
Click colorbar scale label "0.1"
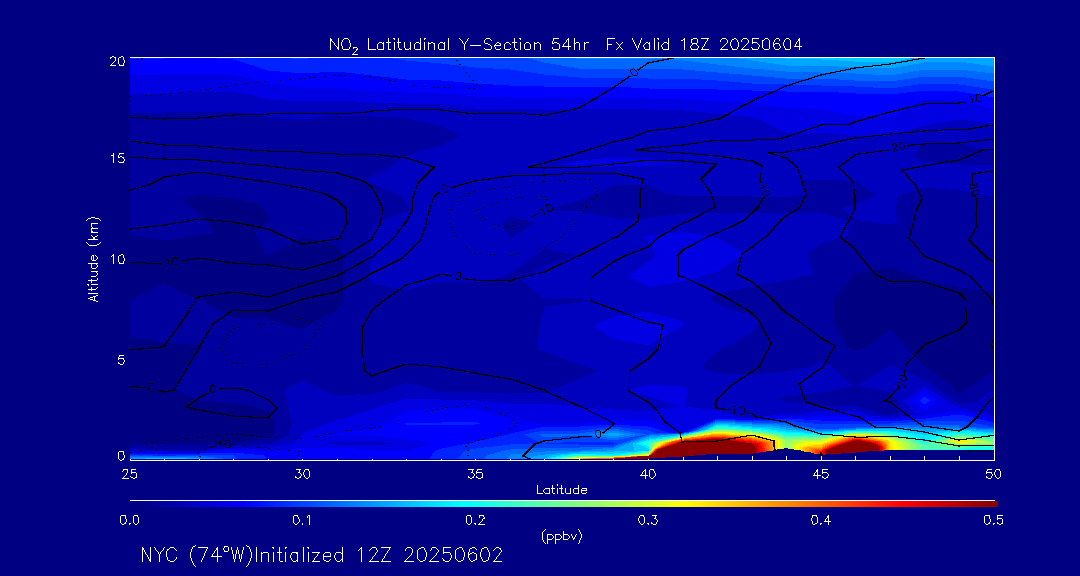click(302, 521)
